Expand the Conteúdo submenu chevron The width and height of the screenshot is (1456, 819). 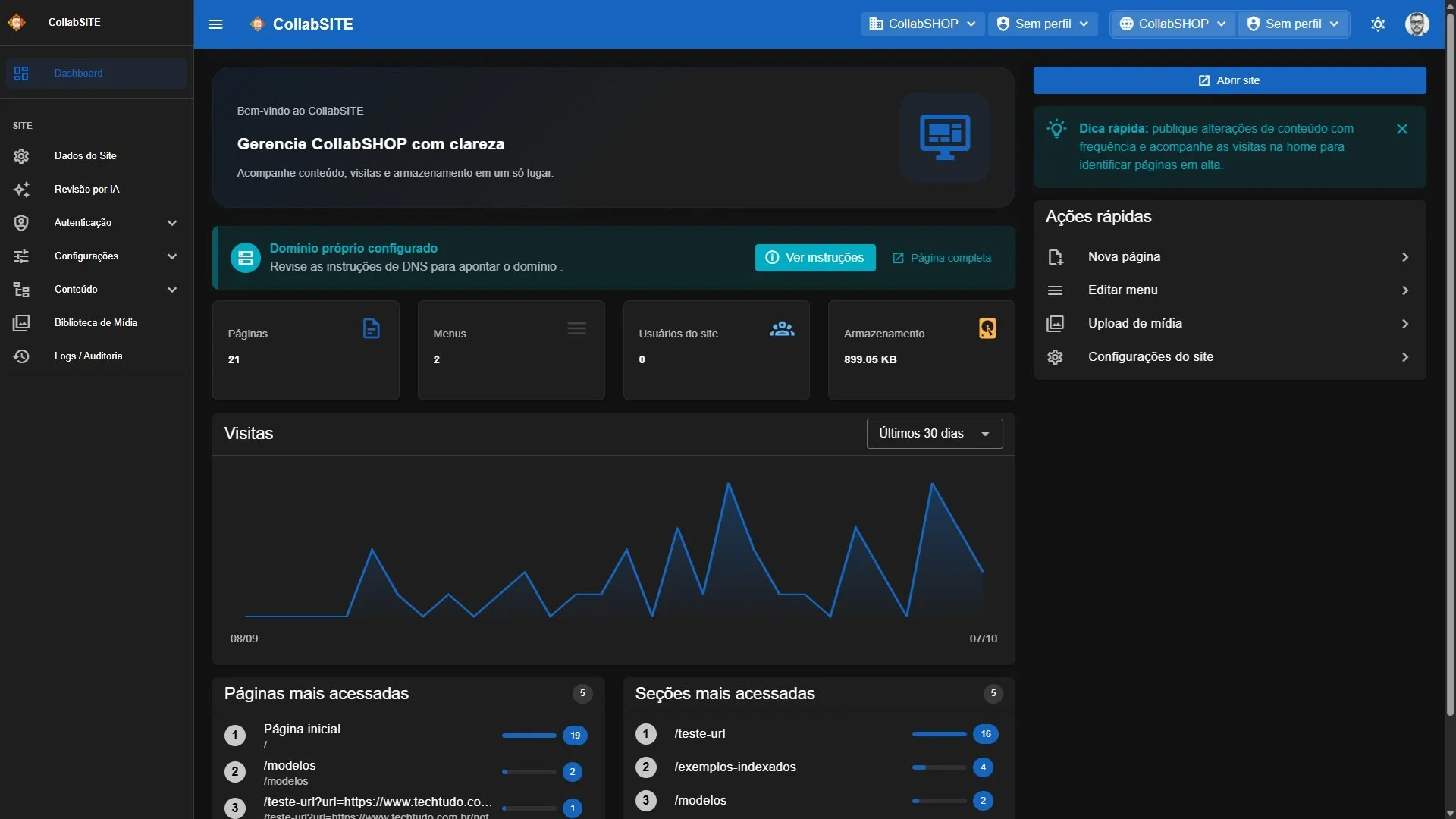[172, 290]
